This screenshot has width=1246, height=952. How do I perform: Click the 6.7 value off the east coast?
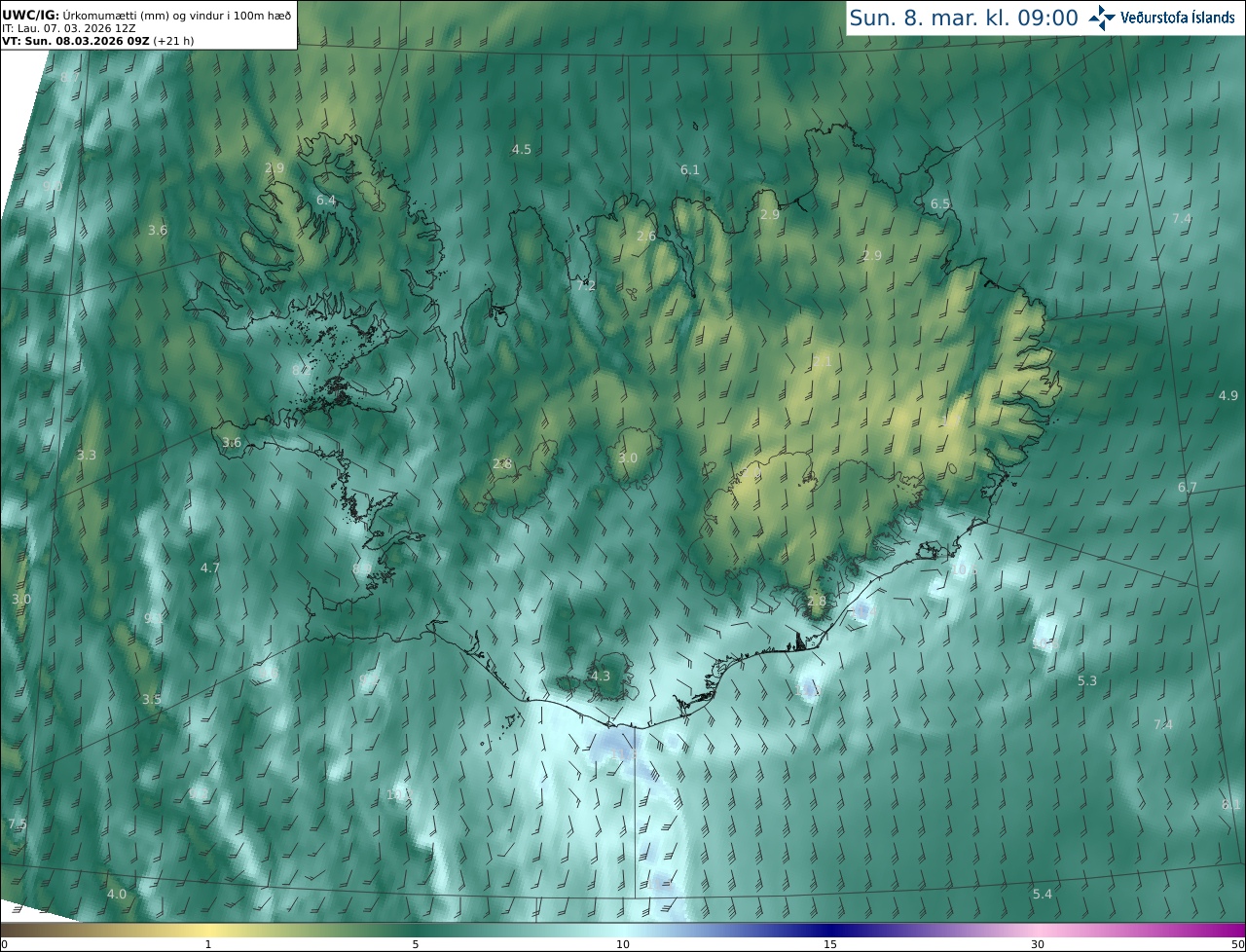(1188, 487)
